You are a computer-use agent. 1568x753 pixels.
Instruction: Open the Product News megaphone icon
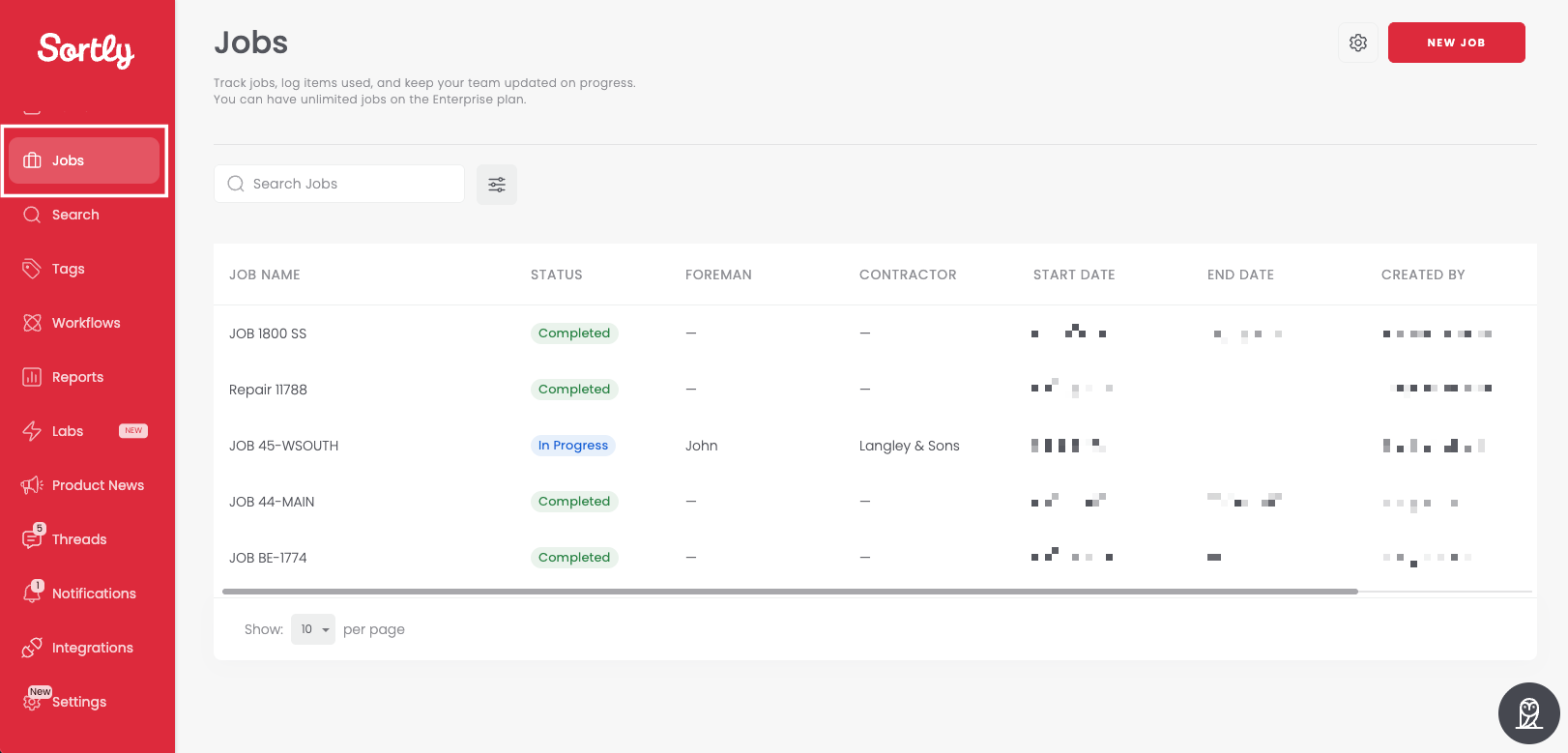[32, 485]
